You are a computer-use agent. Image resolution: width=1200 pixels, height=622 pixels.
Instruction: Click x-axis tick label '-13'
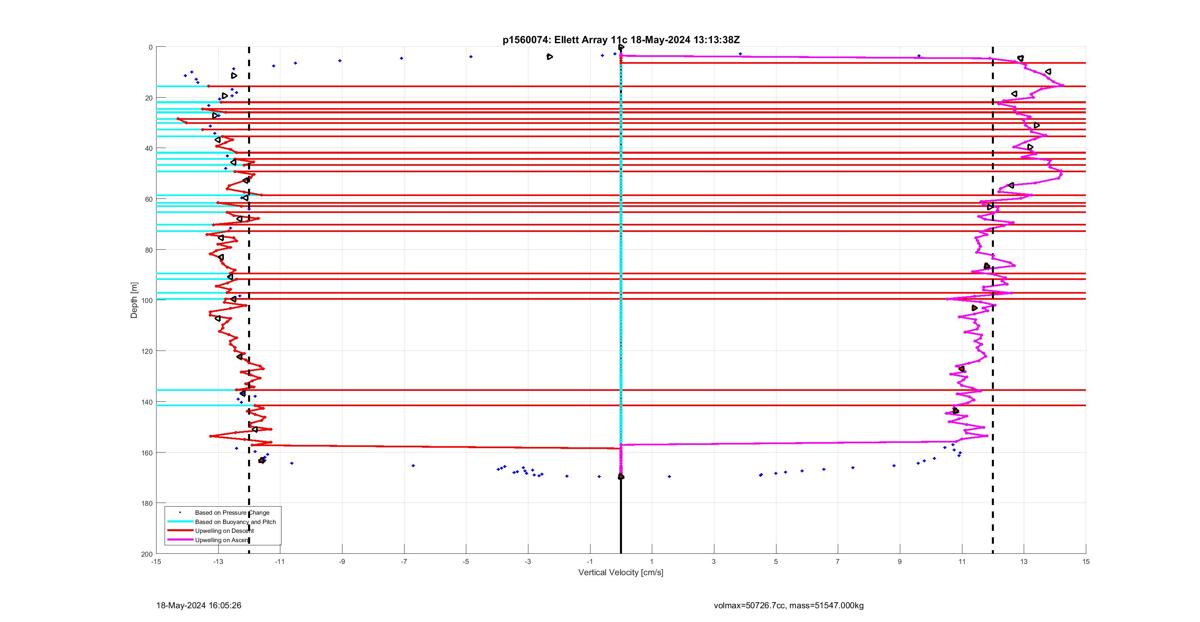(x=218, y=561)
